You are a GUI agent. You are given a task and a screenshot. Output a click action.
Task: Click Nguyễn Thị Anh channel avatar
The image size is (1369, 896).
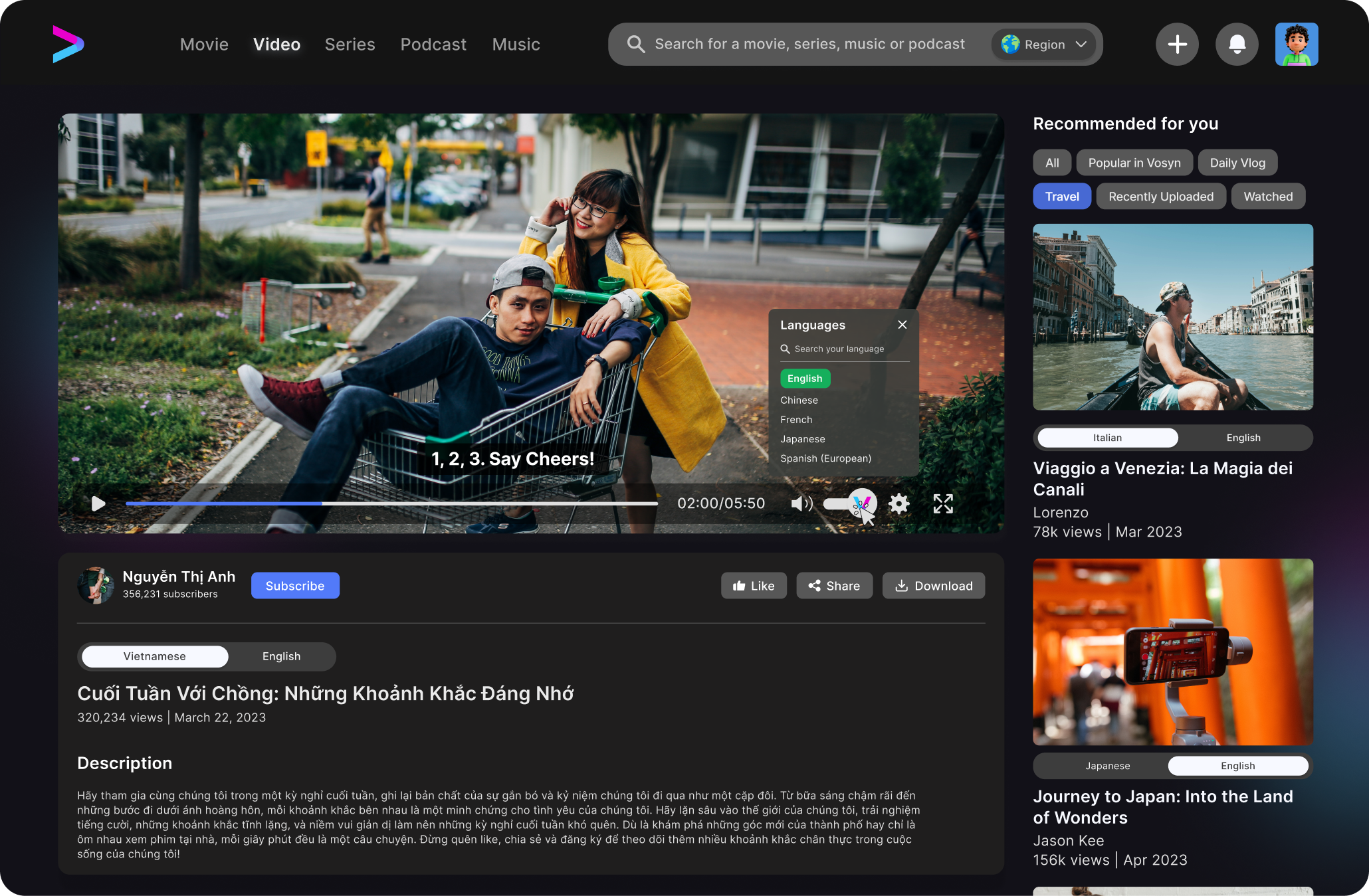pyautogui.click(x=96, y=585)
